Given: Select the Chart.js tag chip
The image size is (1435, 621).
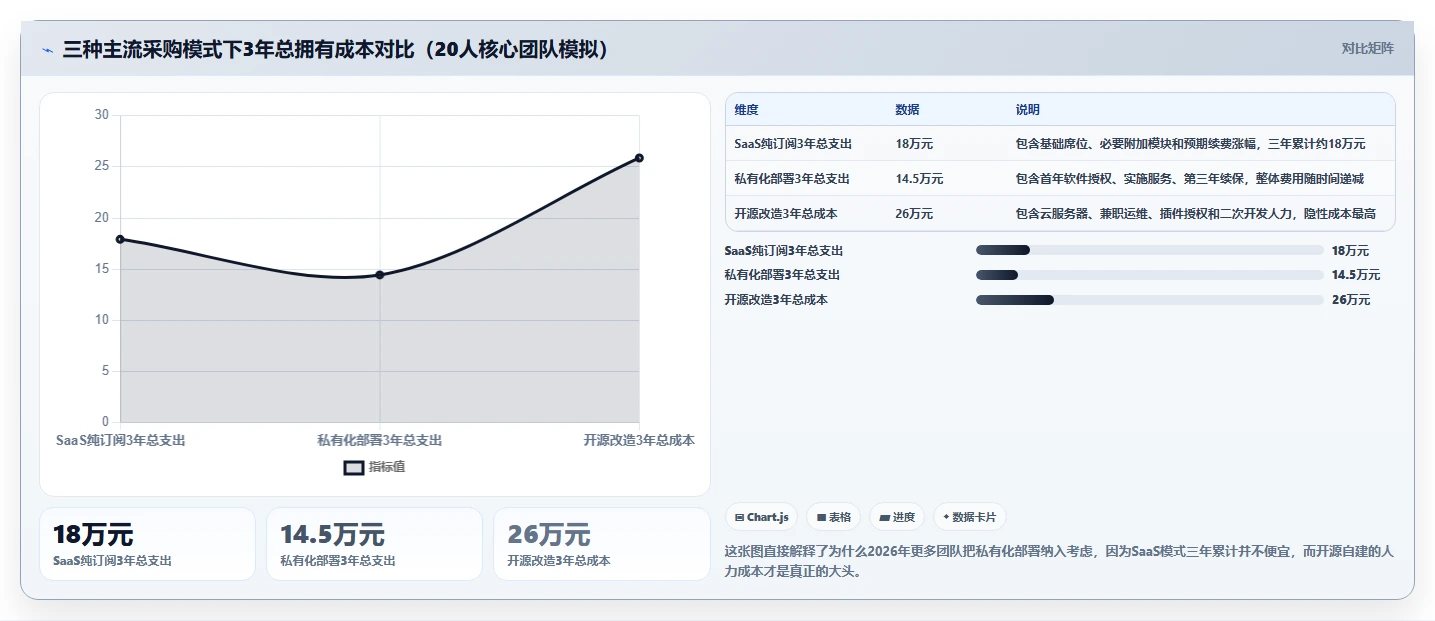Looking at the screenshot, I should (x=761, y=517).
